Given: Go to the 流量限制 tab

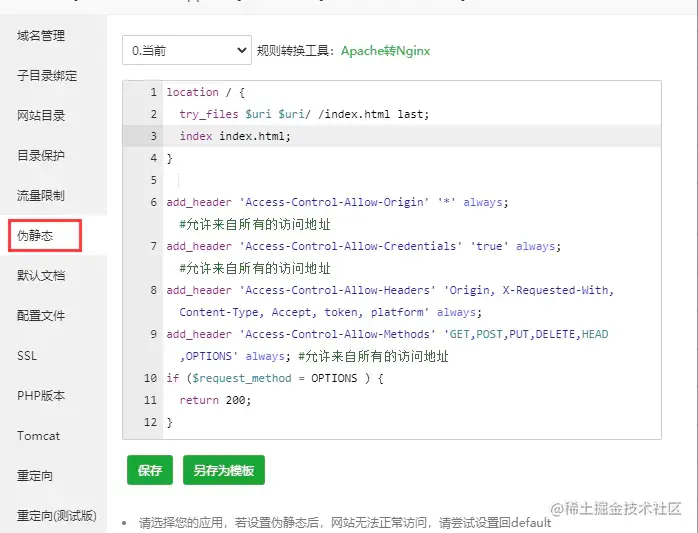Looking at the screenshot, I should click(x=41, y=195).
